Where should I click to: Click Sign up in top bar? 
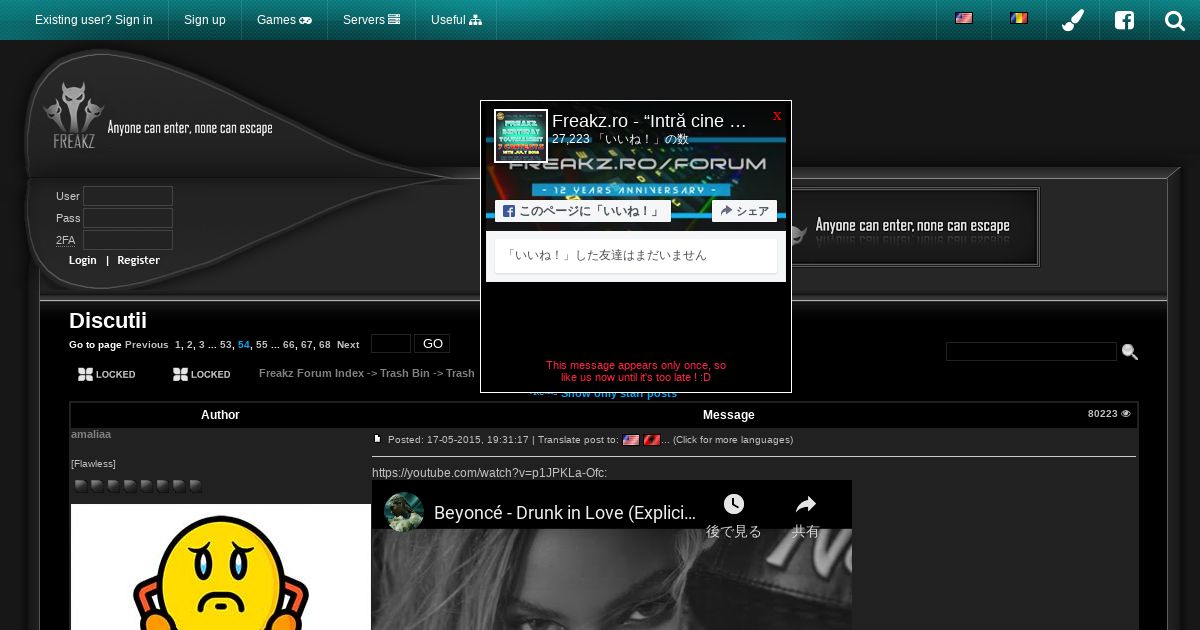[205, 20]
